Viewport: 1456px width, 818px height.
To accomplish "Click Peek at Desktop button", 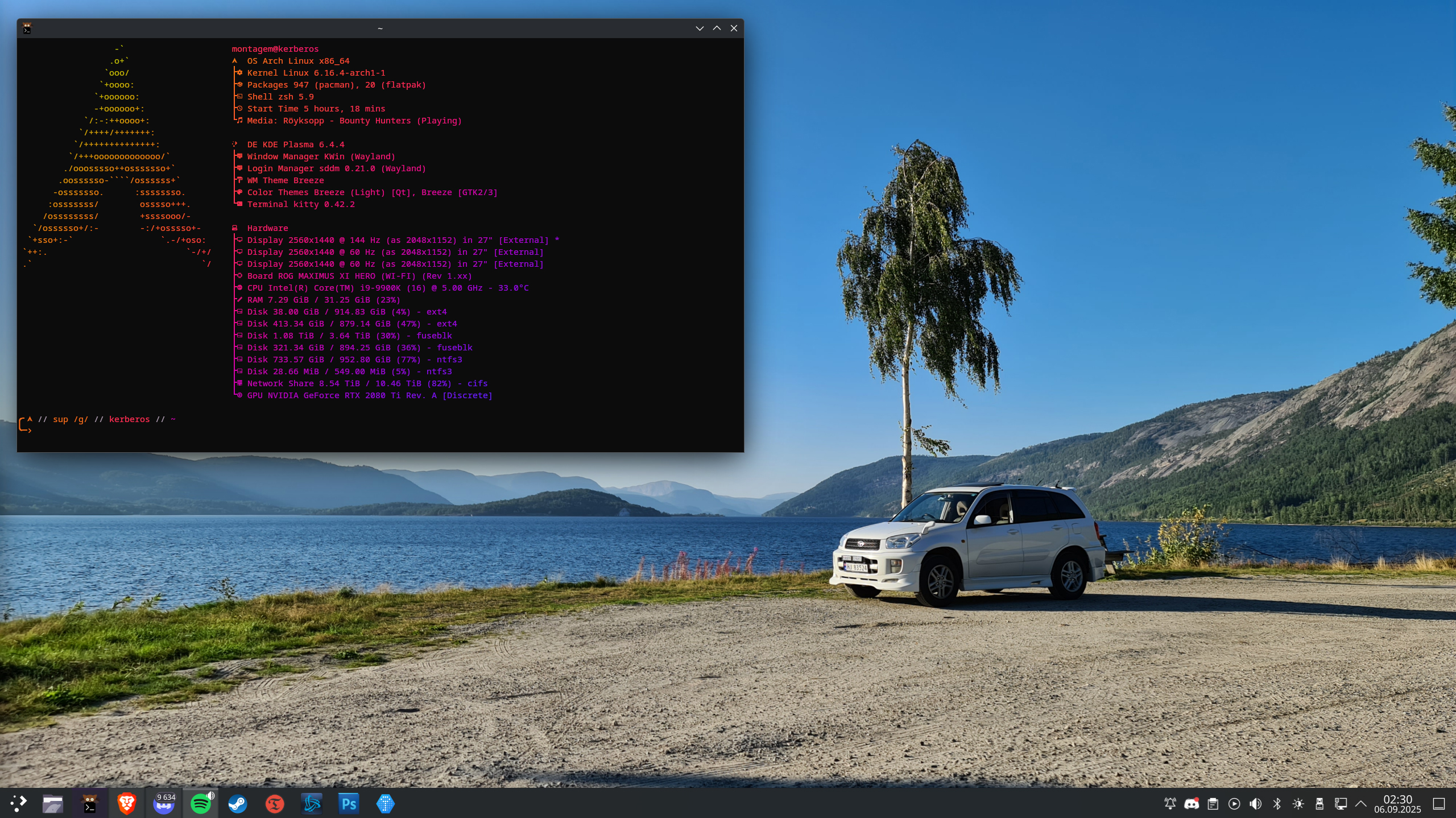I will pyautogui.click(x=1439, y=803).
